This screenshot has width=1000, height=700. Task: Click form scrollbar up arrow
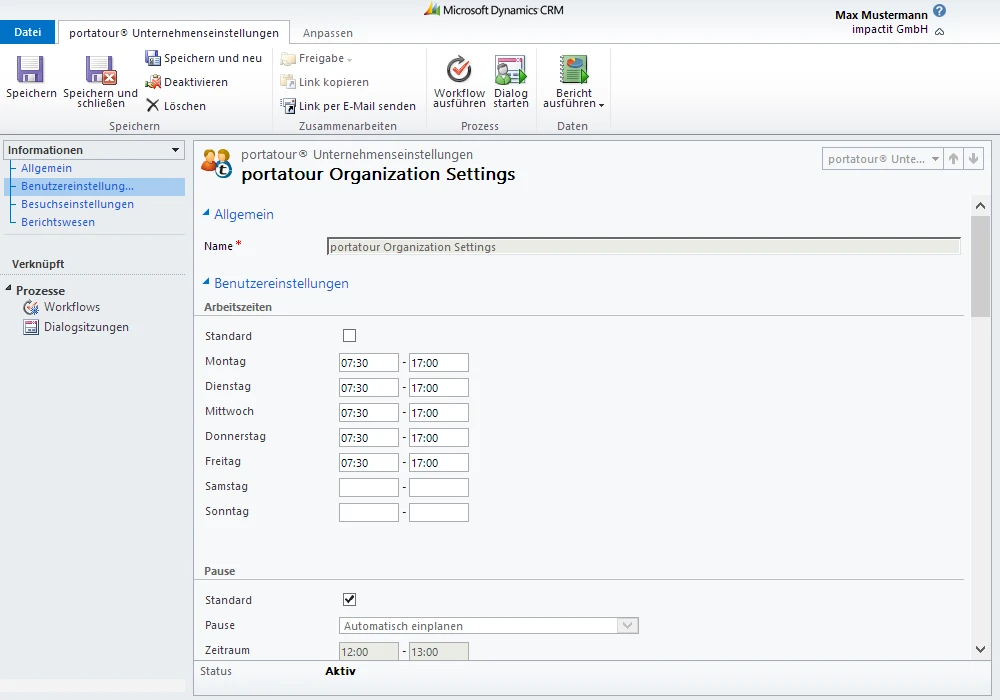click(980, 205)
